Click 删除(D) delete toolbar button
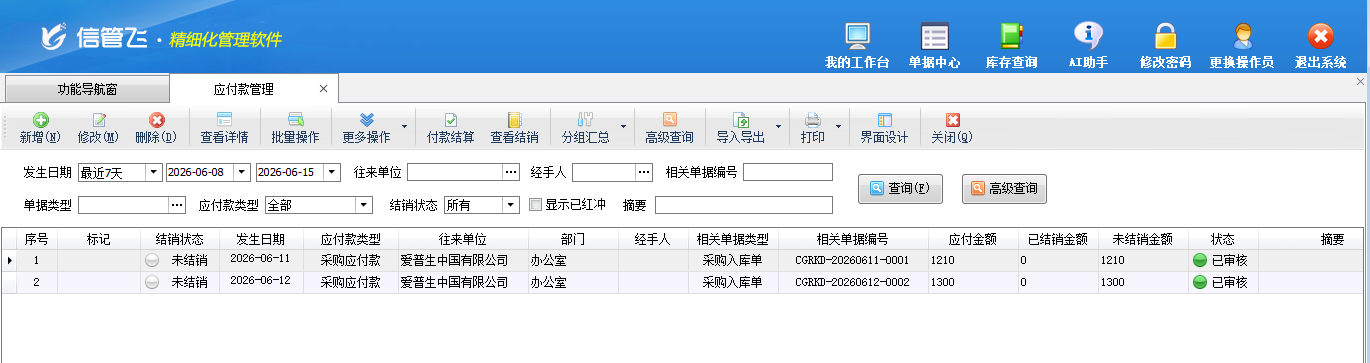 (x=156, y=128)
